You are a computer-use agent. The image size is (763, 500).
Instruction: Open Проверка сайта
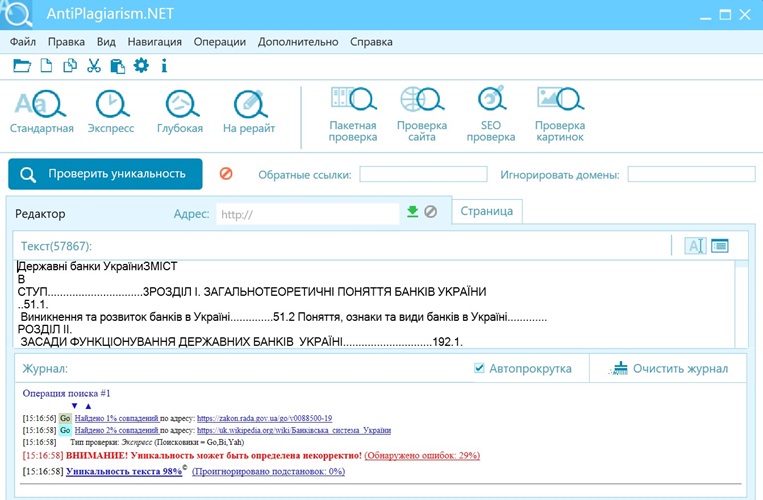point(422,115)
